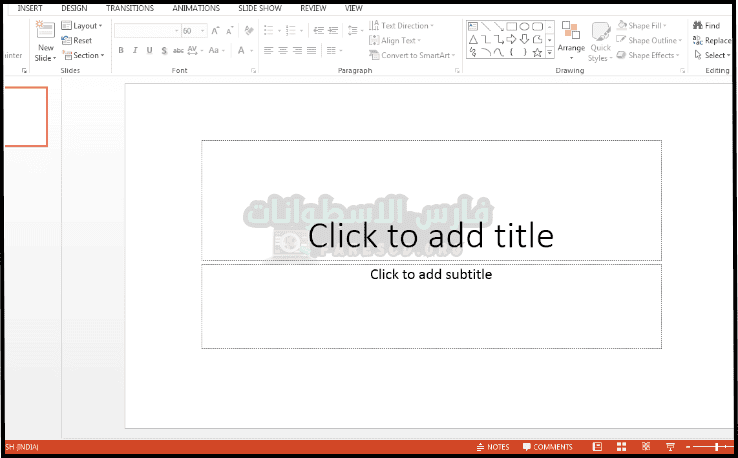Toggle Bold formatting

(x=121, y=51)
